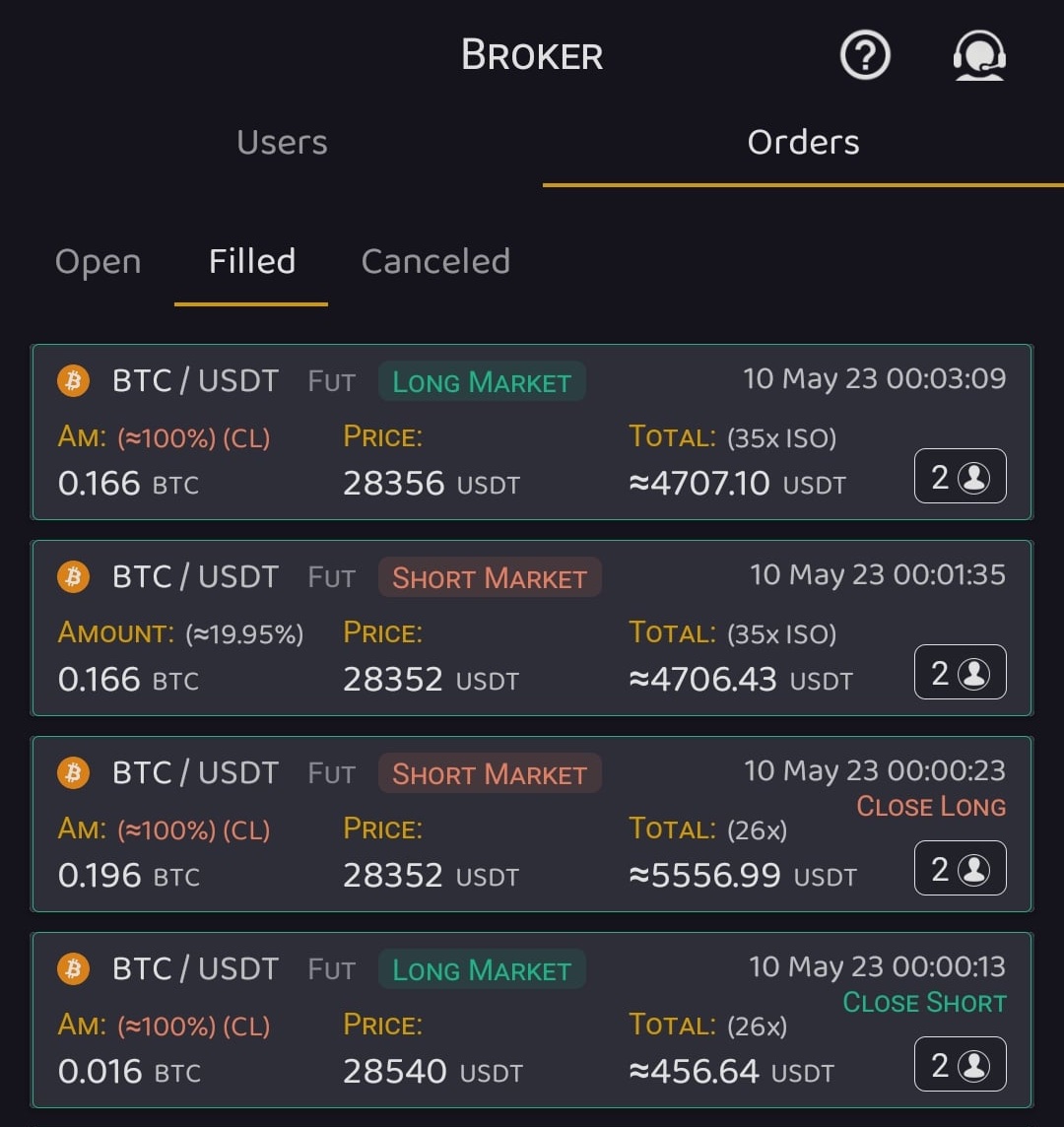Open the help question mark icon
The image size is (1064, 1127).
[x=865, y=55]
